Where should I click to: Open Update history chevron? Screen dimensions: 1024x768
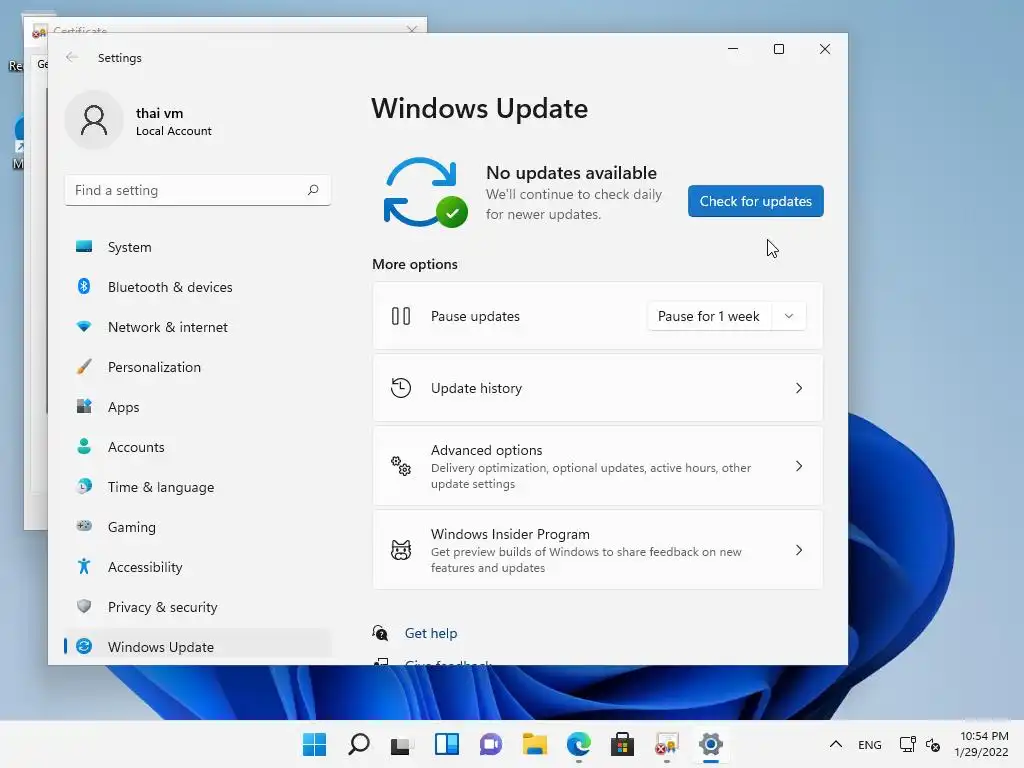(799, 388)
